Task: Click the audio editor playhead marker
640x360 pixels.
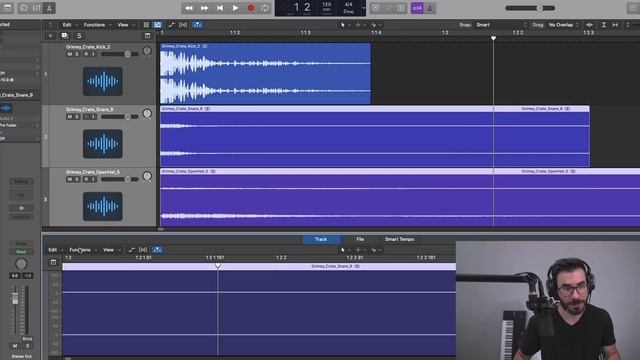Action: [x=218, y=266]
